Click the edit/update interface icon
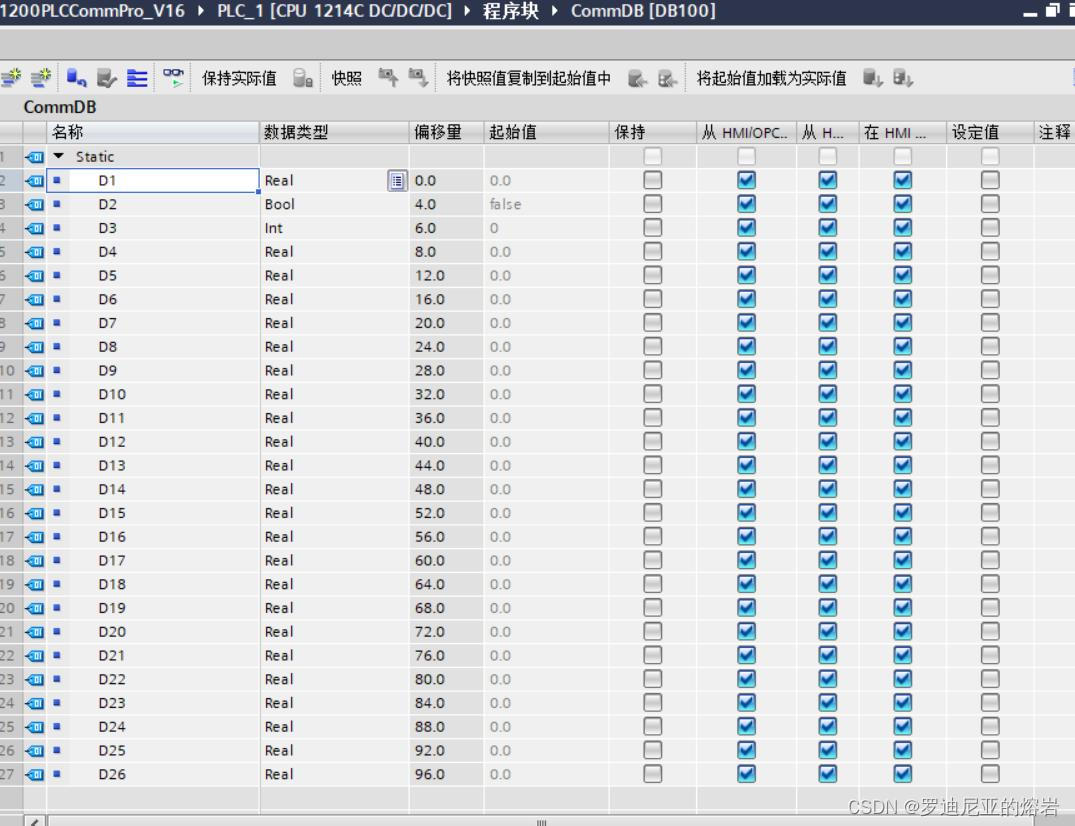This screenshot has width=1075, height=826. [107, 78]
